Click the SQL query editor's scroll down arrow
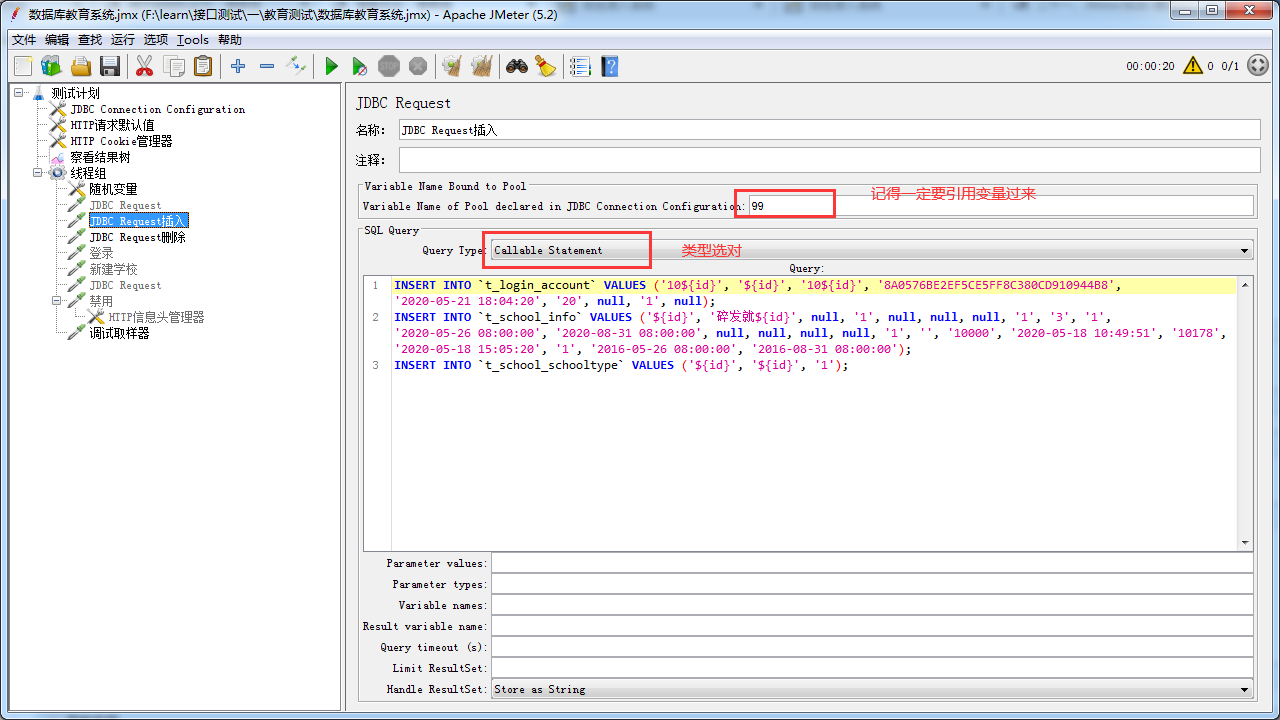Image resolution: width=1280 pixels, height=720 pixels. (1245, 543)
